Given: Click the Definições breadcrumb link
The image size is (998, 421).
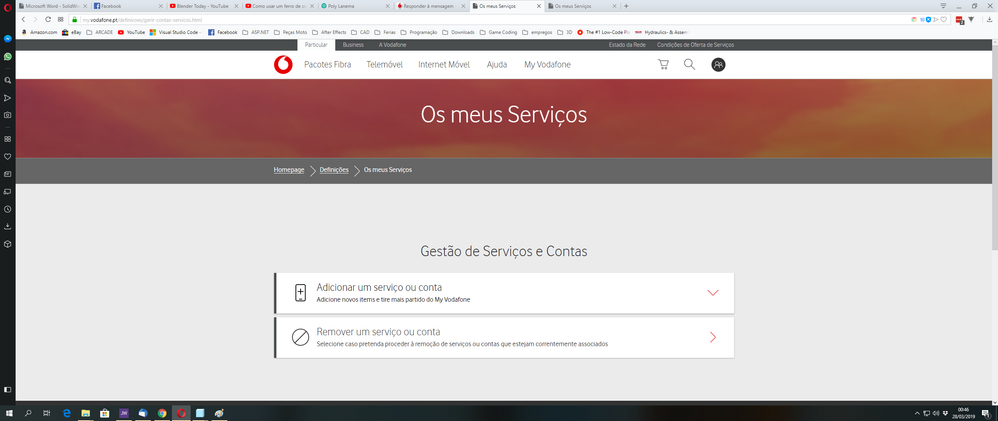Looking at the screenshot, I should 334,171.
